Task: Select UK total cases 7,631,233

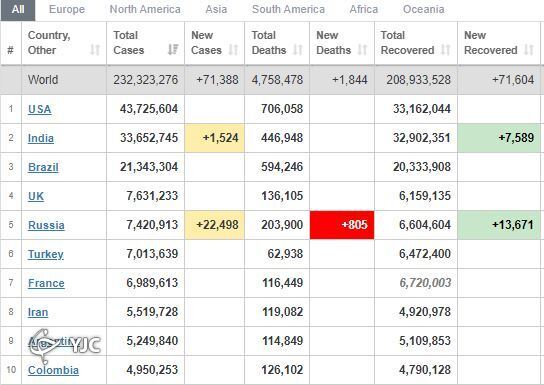Action: click(x=152, y=196)
